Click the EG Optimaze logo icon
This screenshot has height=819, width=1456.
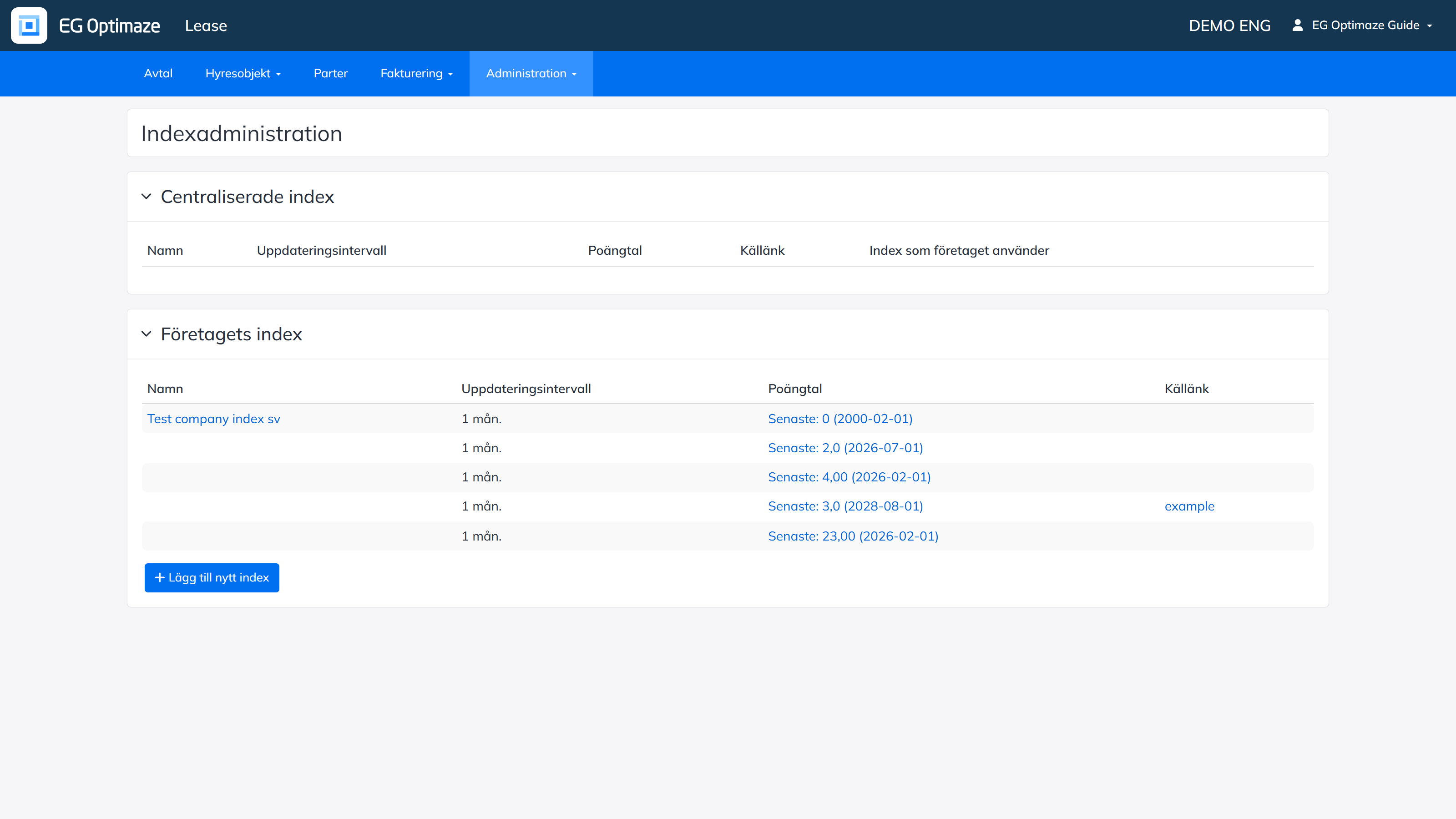click(x=29, y=25)
